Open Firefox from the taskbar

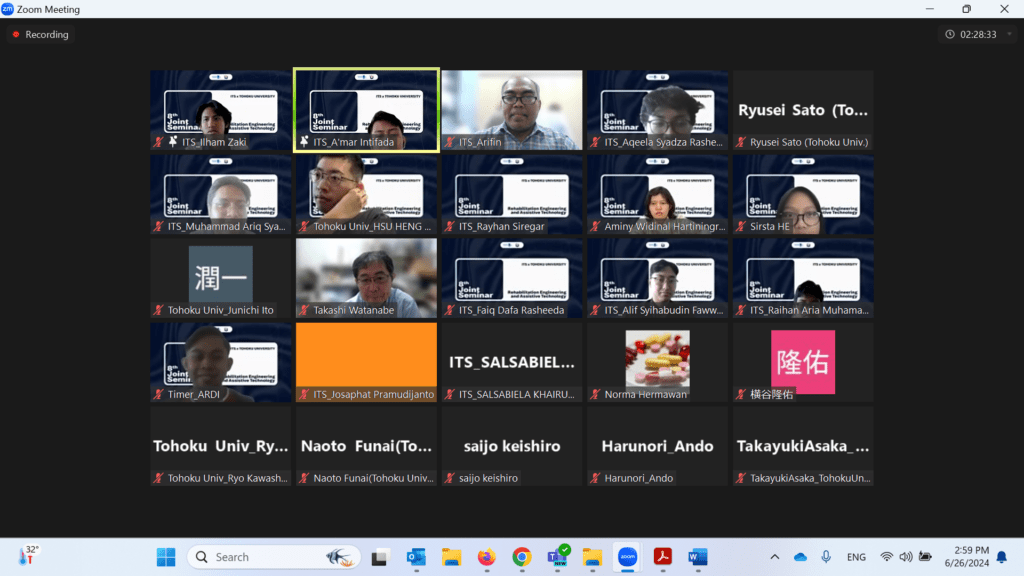[x=486, y=557]
